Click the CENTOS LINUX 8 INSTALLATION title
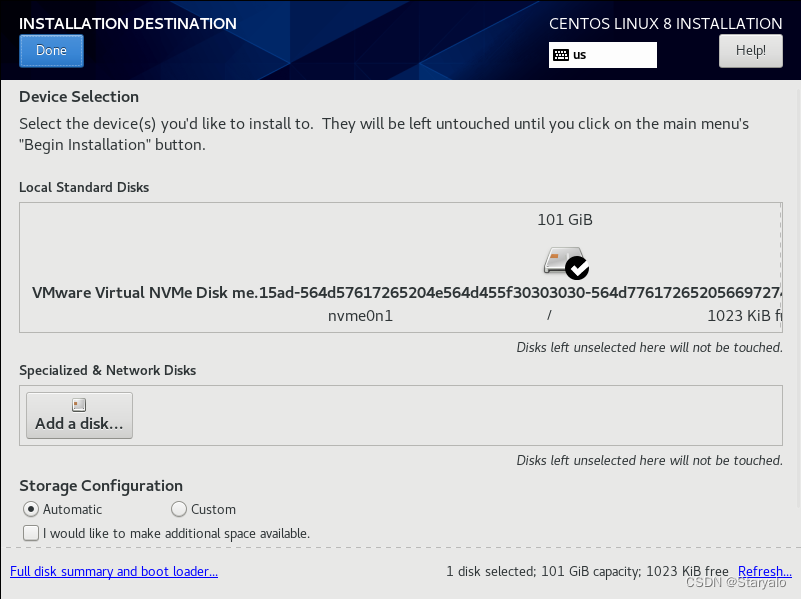The width and height of the screenshot is (801, 599). (x=666, y=23)
